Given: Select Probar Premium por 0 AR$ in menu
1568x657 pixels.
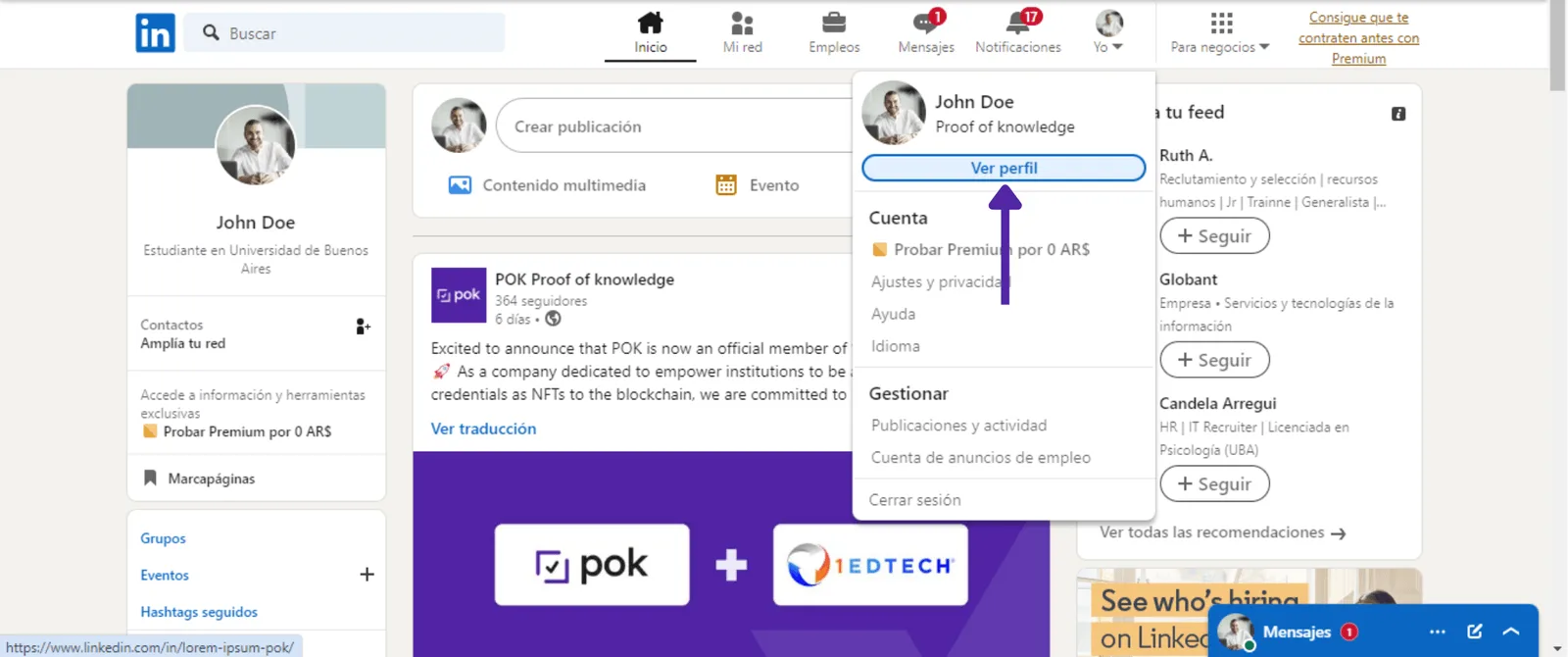Looking at the screenshot, I should click(981, 249).
